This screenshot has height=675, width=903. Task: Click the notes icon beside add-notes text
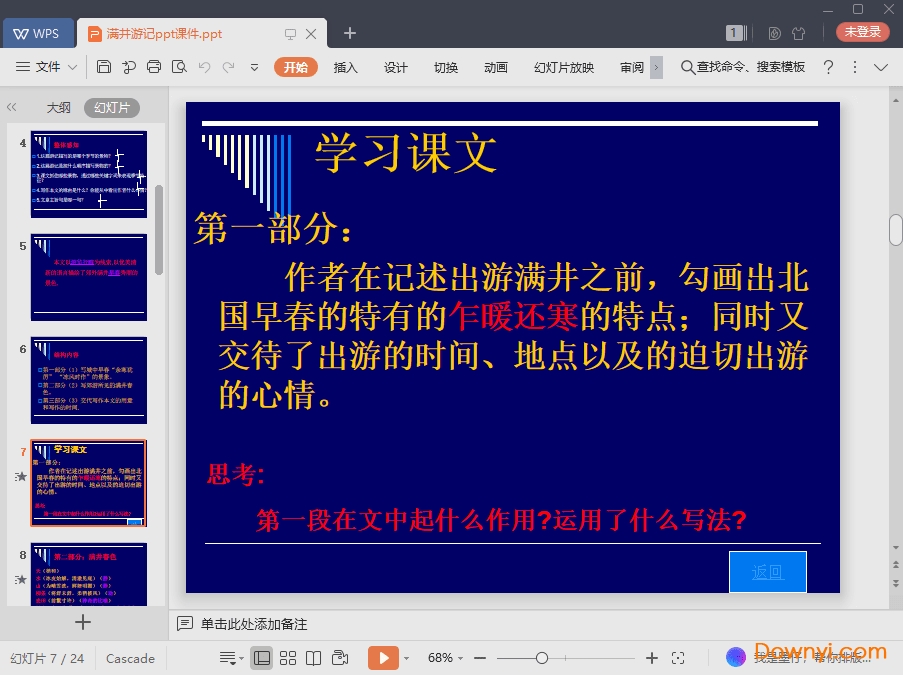click(185, 624)
